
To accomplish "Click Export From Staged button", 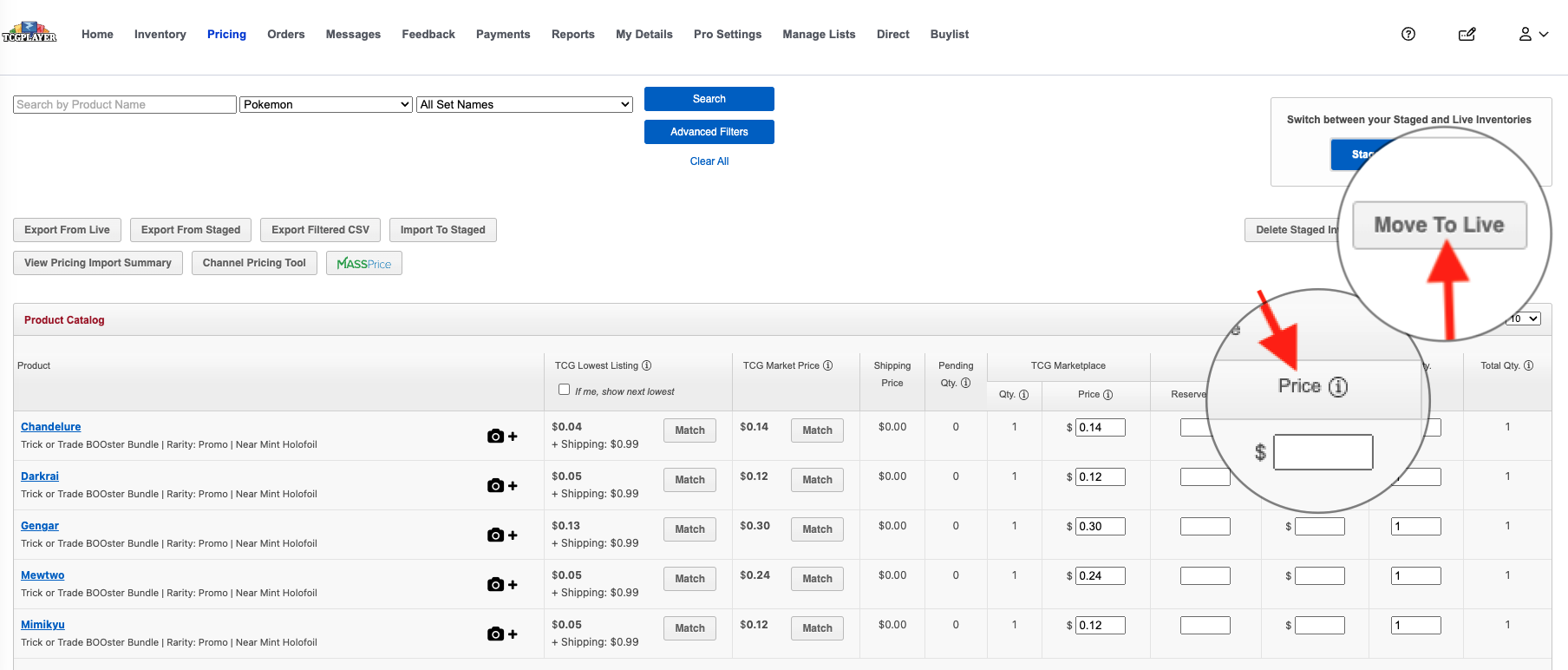I will pyautogui.click(x=191, y=230).
